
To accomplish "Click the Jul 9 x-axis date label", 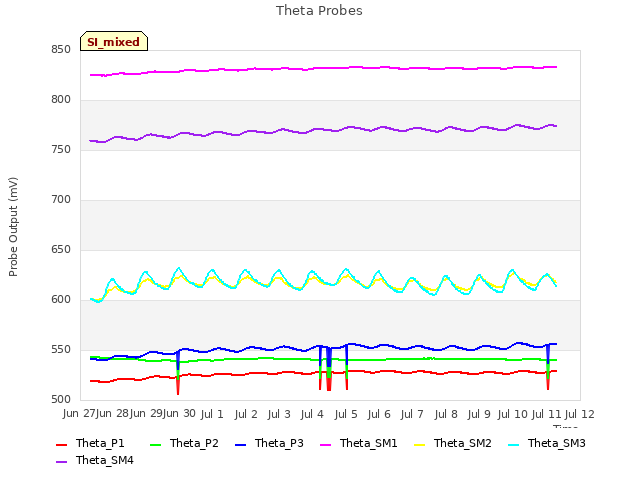I will click(x=479, y=415).
